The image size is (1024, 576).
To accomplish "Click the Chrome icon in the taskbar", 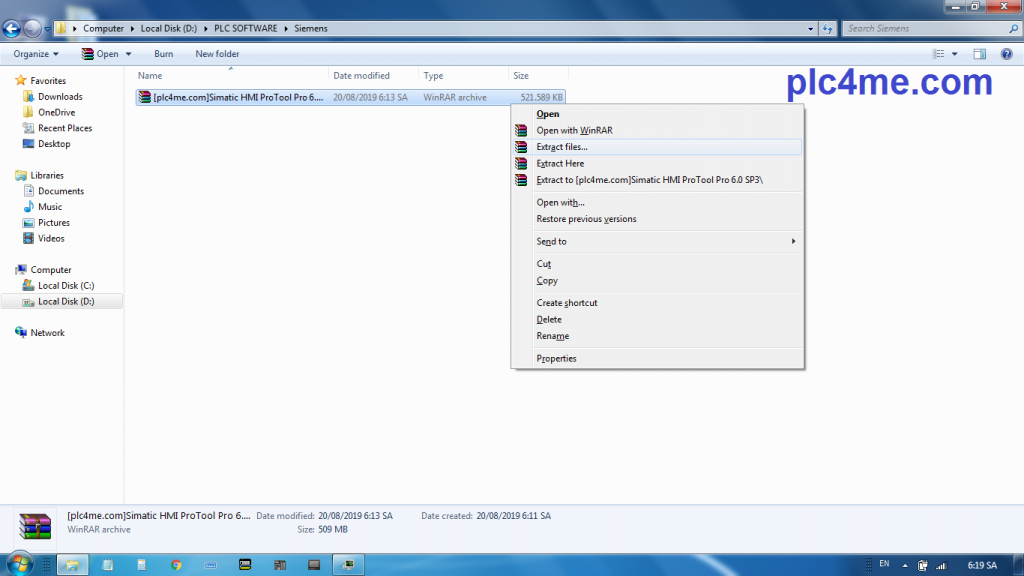I will pyautogui.click(x=176, y=565).
